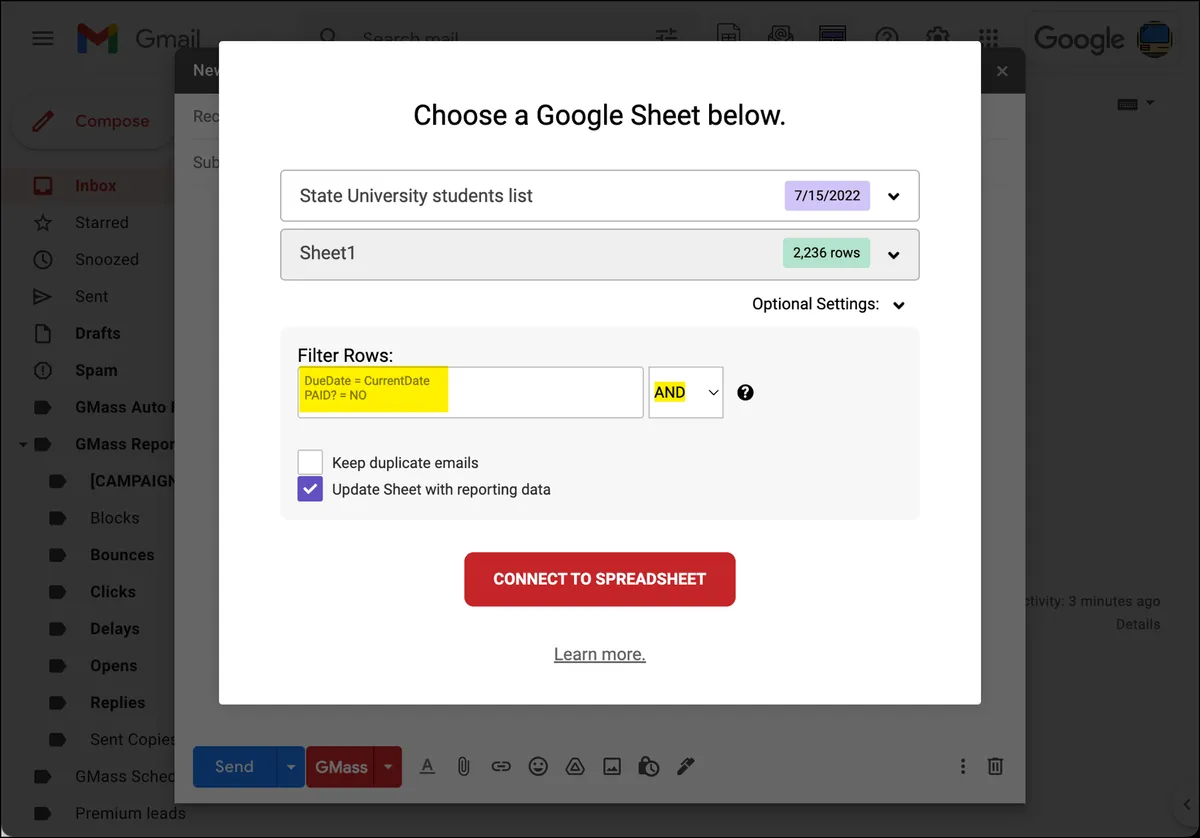This screenshot has width=1200, height=838.
Task: Open Google apps grid
Action: (x=988, y=38)
